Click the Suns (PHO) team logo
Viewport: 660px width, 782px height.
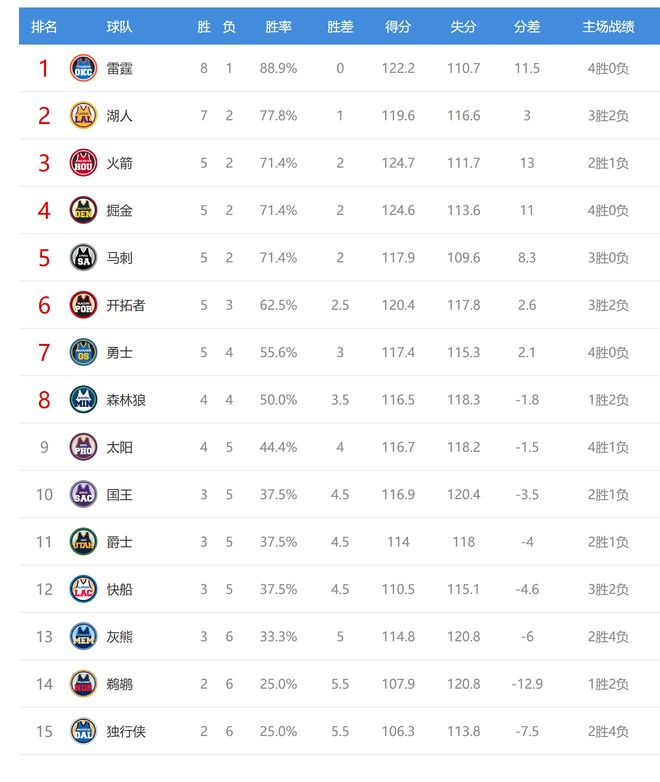coord(83,447)
